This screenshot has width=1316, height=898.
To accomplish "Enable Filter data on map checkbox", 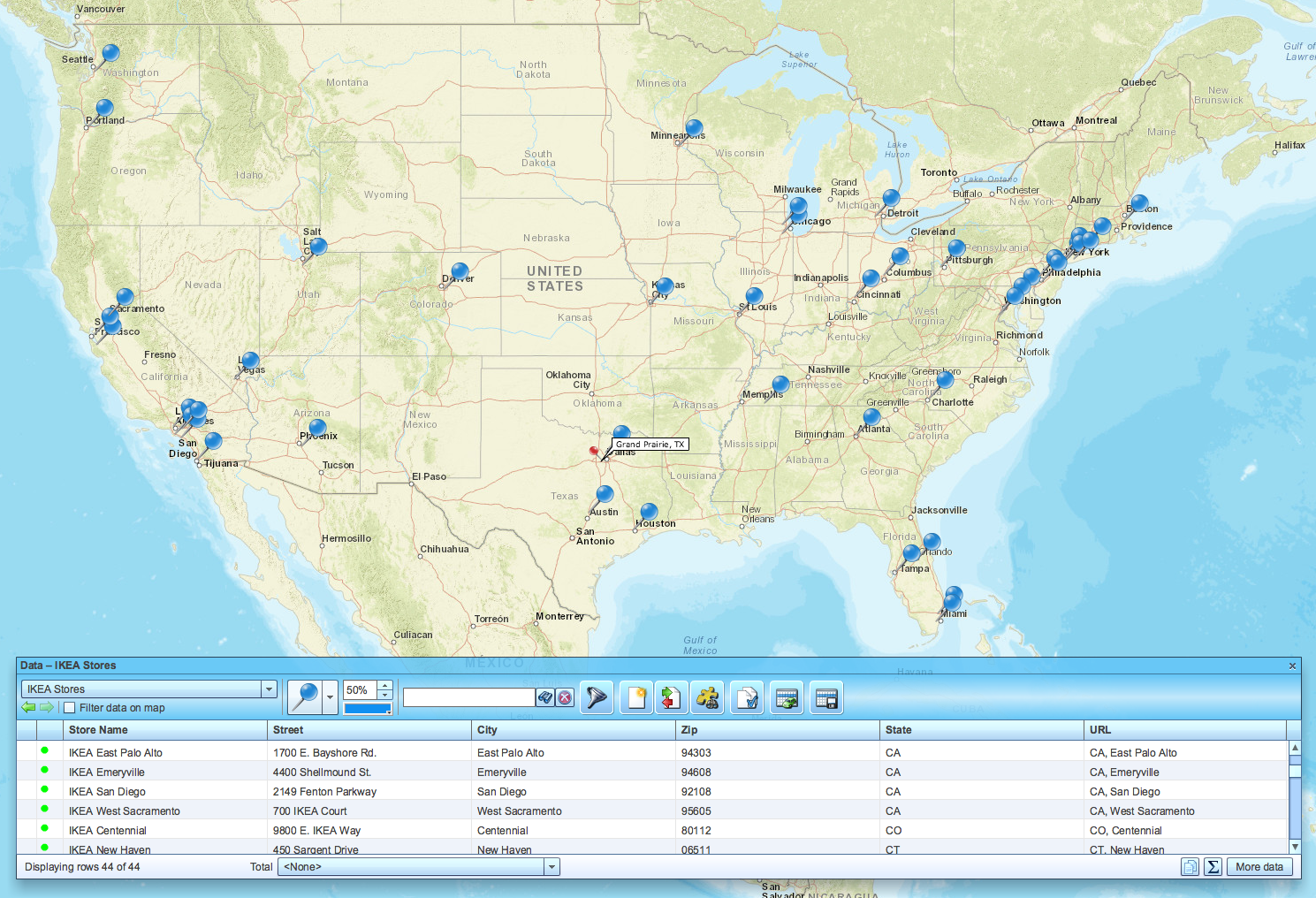I will (70, 708).
